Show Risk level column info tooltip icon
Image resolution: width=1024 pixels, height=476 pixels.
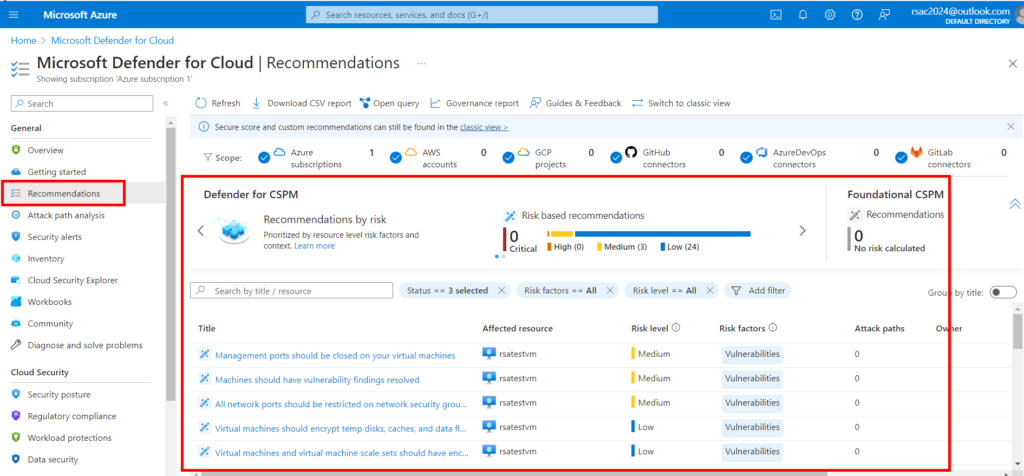(677, 328)
